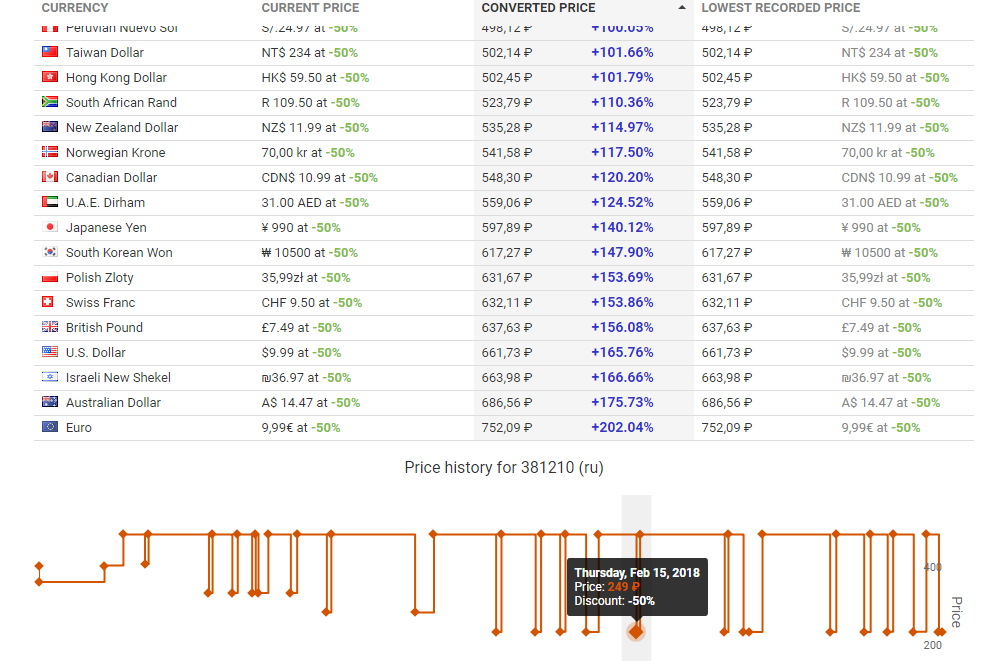Click lowest recorded 'CHF 9.50 at -50%'
Viewport: 1007px width, 661px height.
891,303
